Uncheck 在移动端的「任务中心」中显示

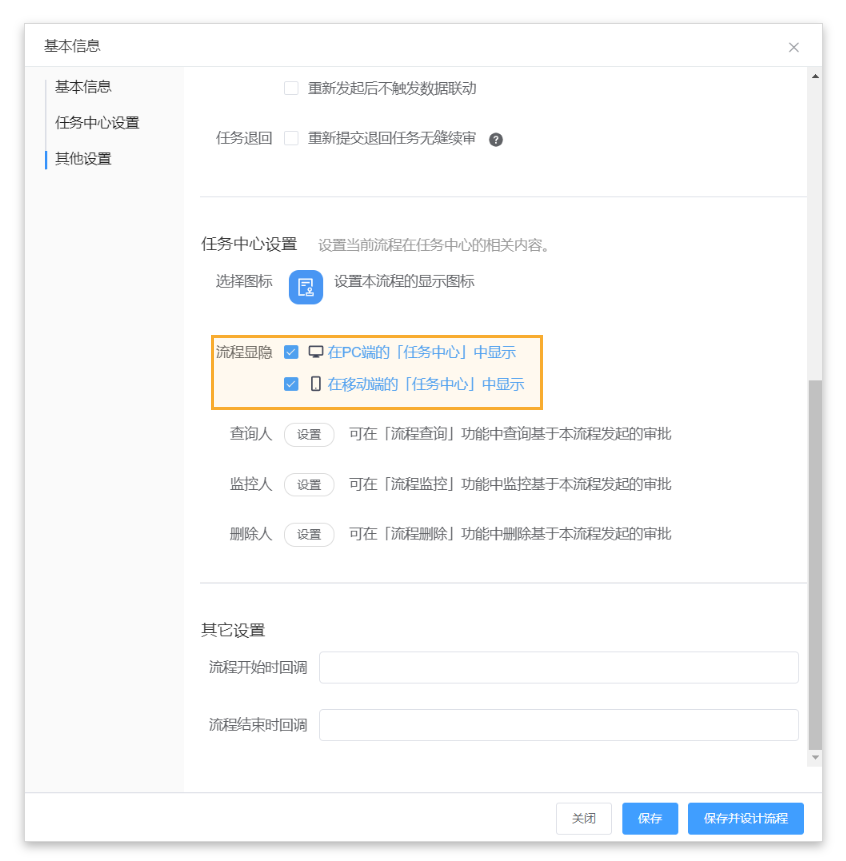(x=291, y=383)
